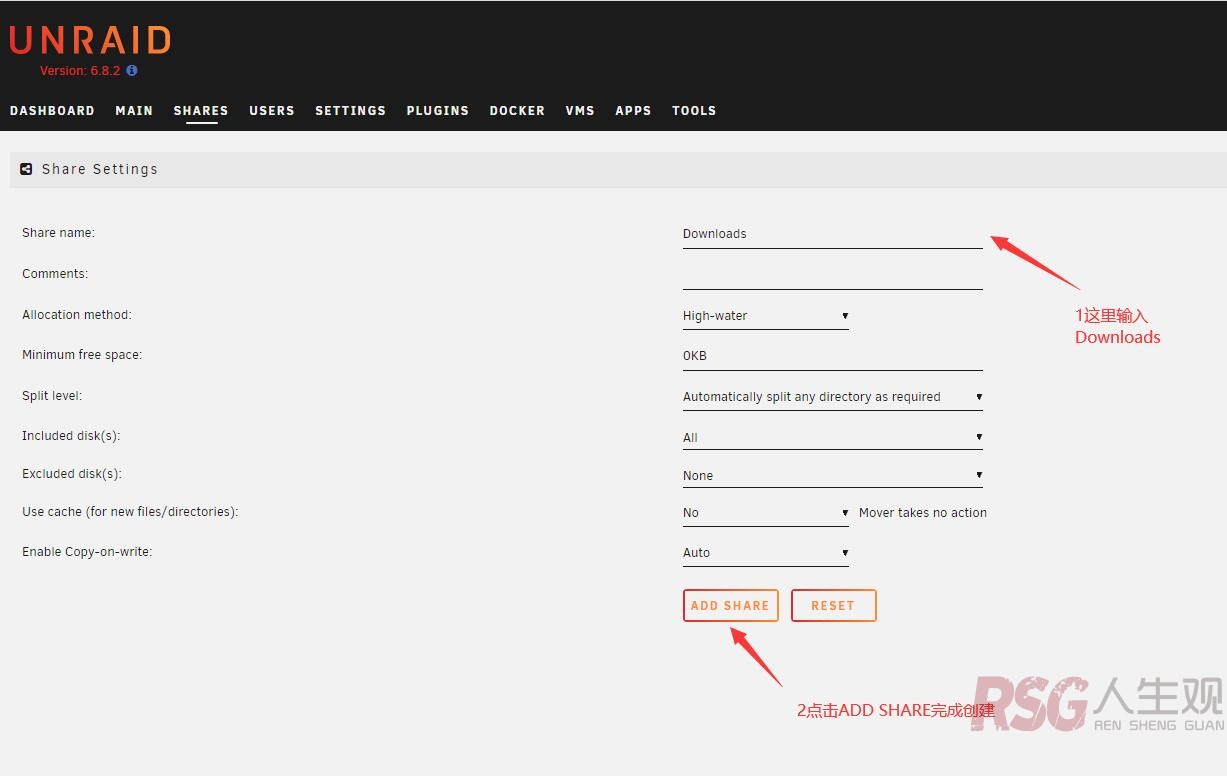Go to the APPS tab
Image resolution: width=1227 pixels, height=776 pixels.
(x=633, y=111)
